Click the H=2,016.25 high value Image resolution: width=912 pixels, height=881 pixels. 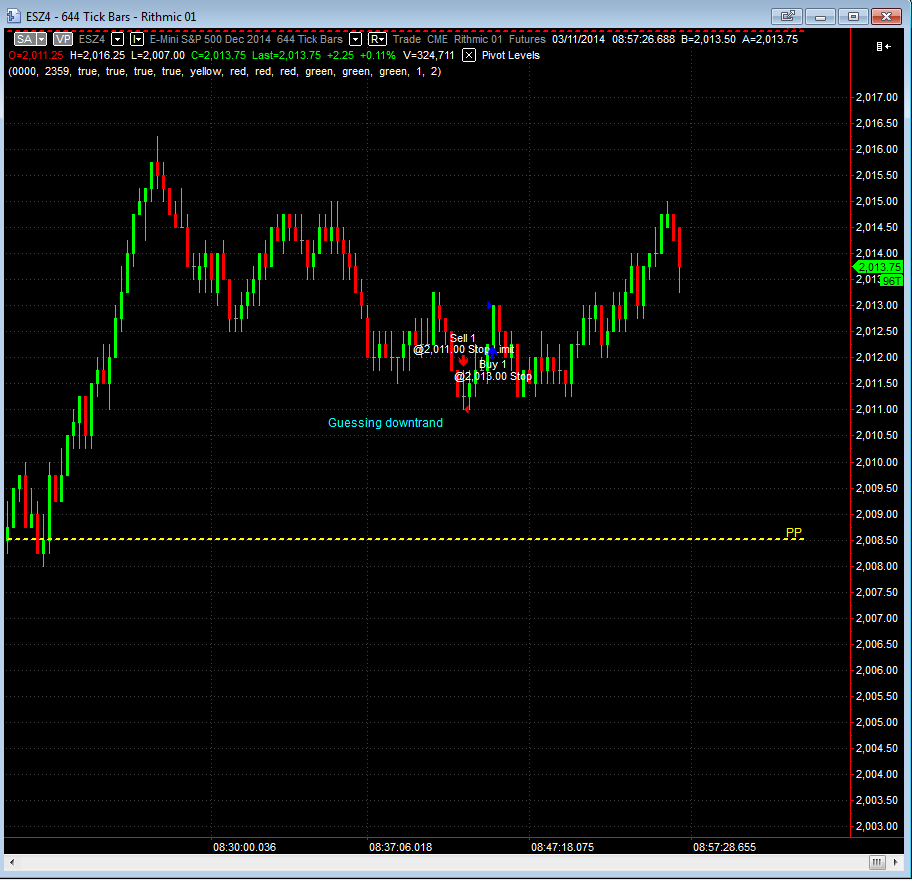(x=97, y=55)
